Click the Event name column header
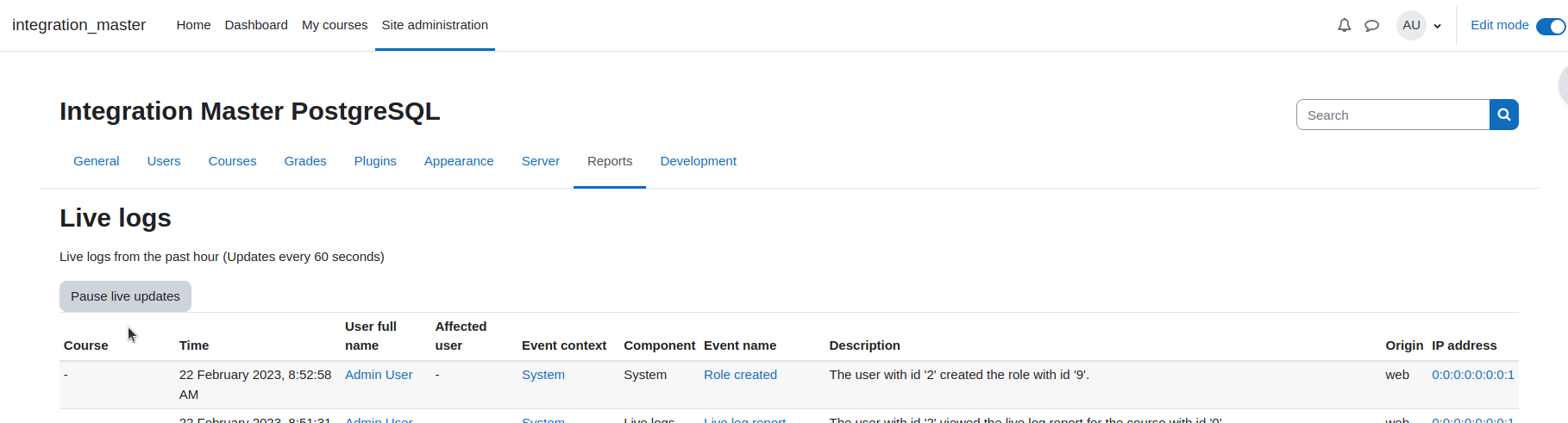 (740, 345)
